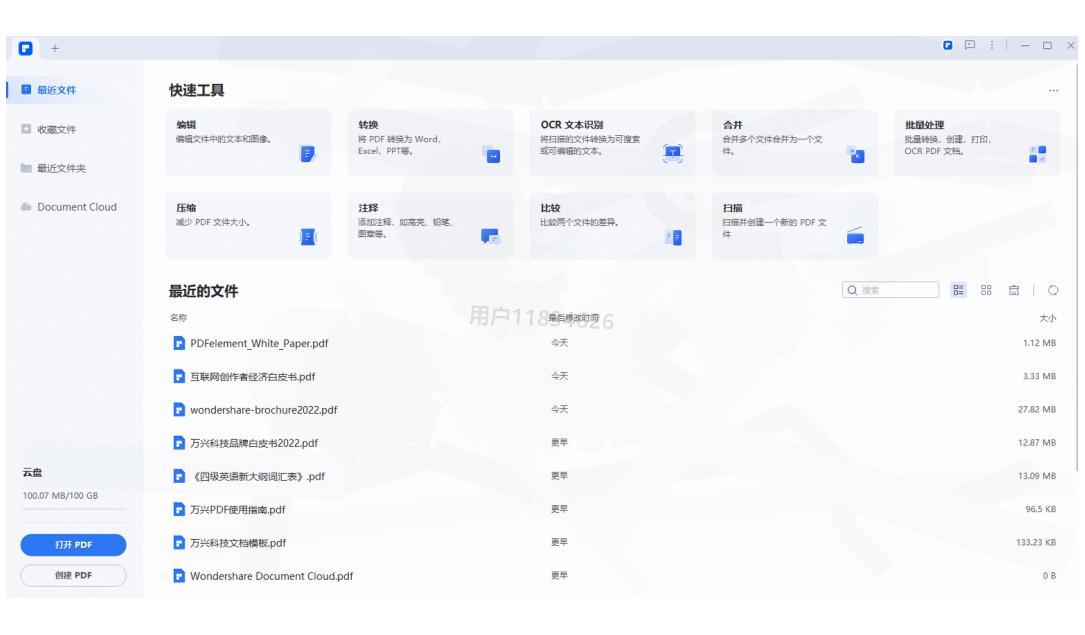Screen dimensions: 1085x635
Task: Click the 创建 PDF button
Action: [x=73, y=575]
